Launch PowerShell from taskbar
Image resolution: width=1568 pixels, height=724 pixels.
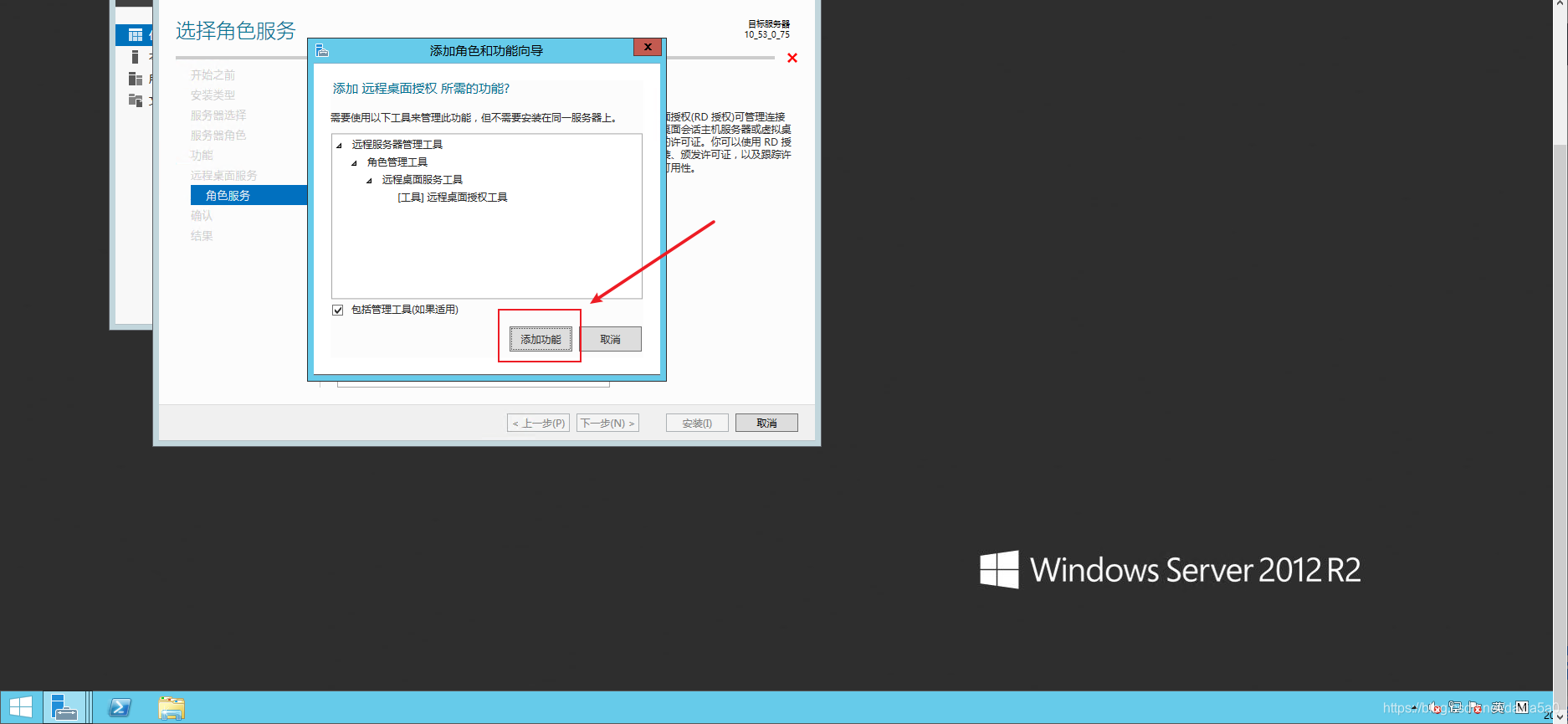click(x=120, y=708)
